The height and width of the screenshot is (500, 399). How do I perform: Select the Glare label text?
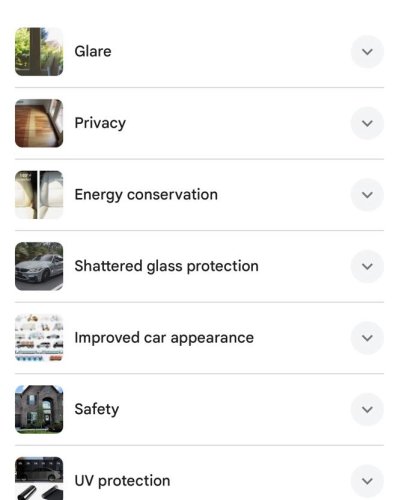93,52
